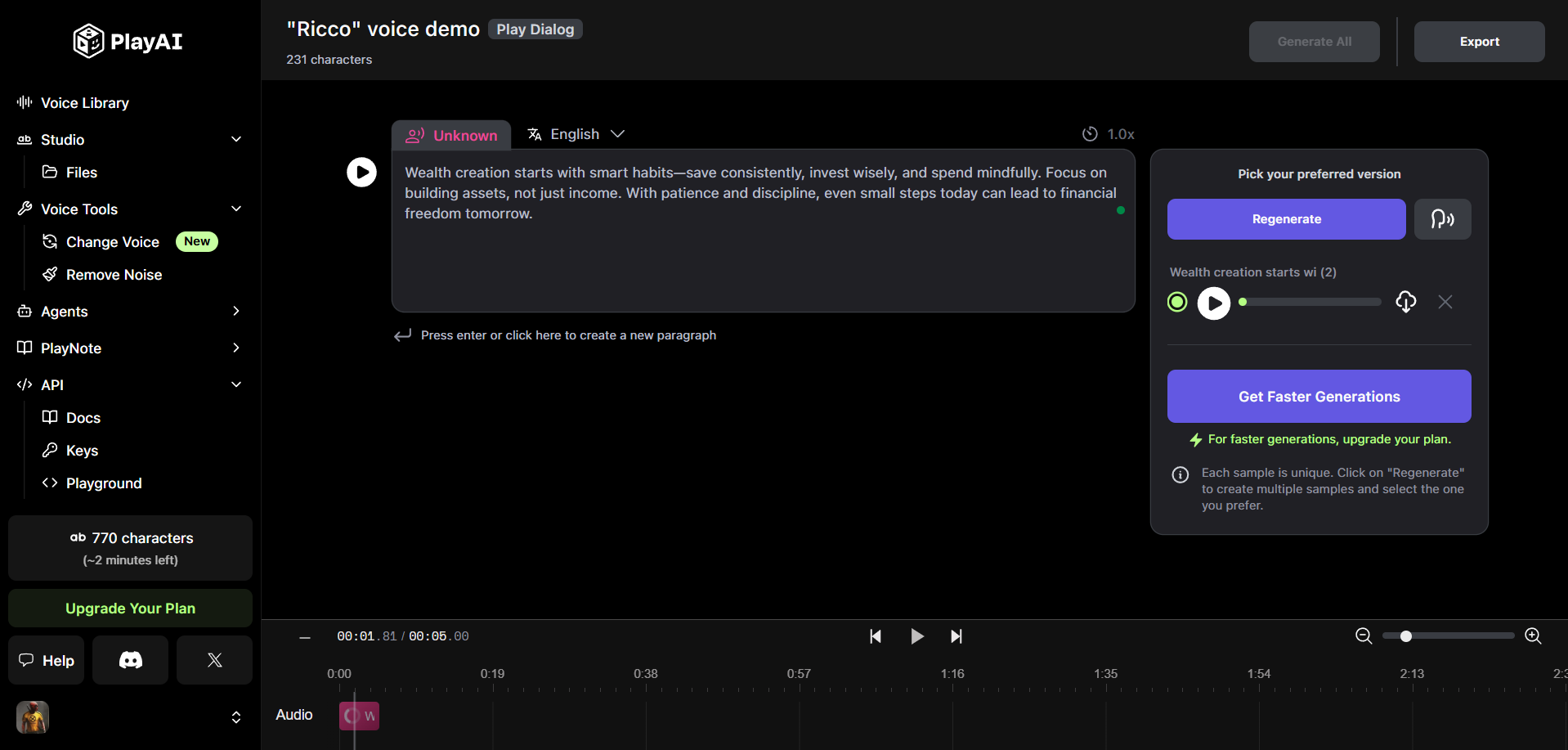This screenshot has width=1568, height=750.
Task: Click the Generate All button
Action: pyautogui.click(x=1315, y=42)
